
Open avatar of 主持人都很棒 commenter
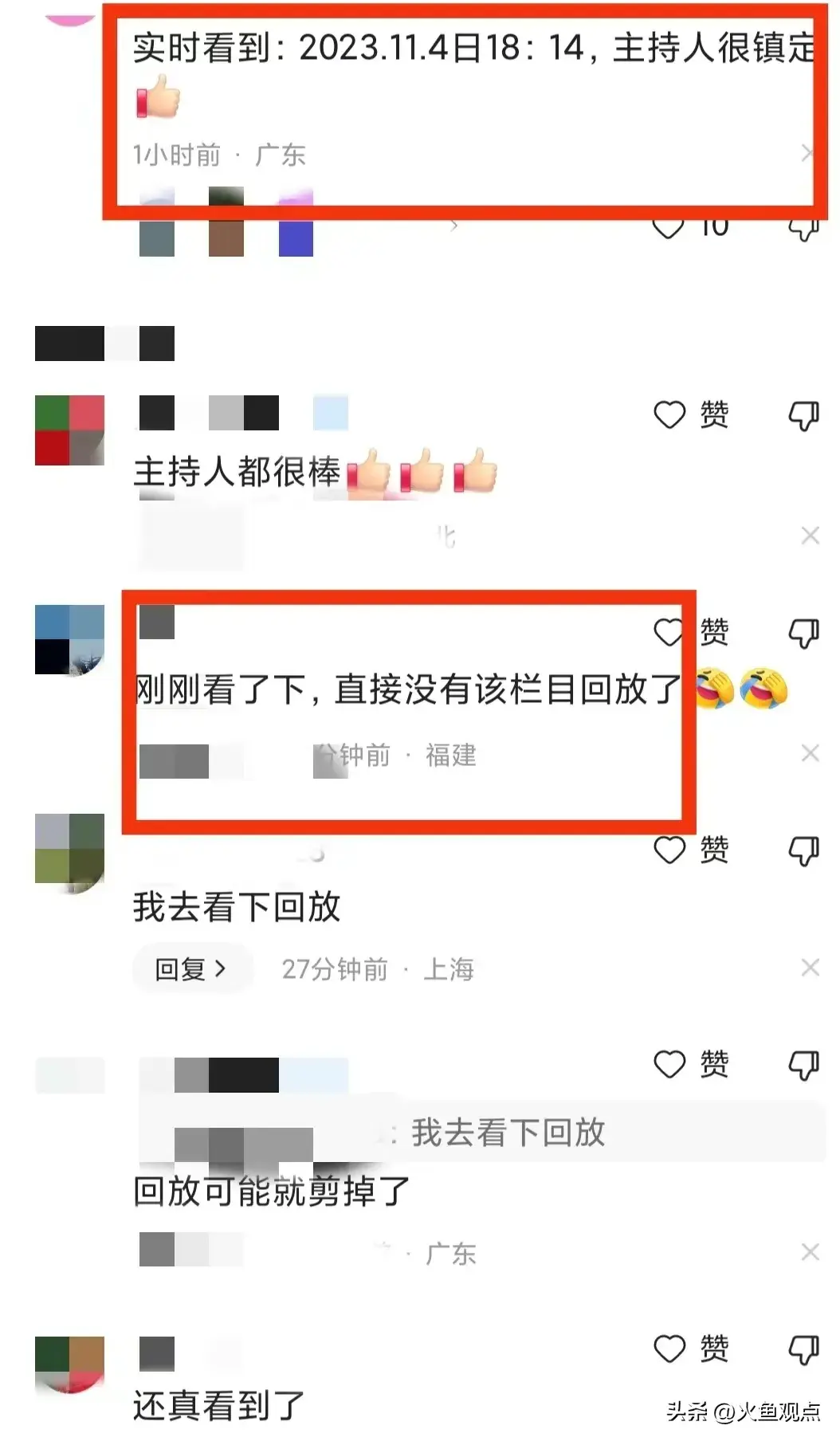[x=70, y=430]
